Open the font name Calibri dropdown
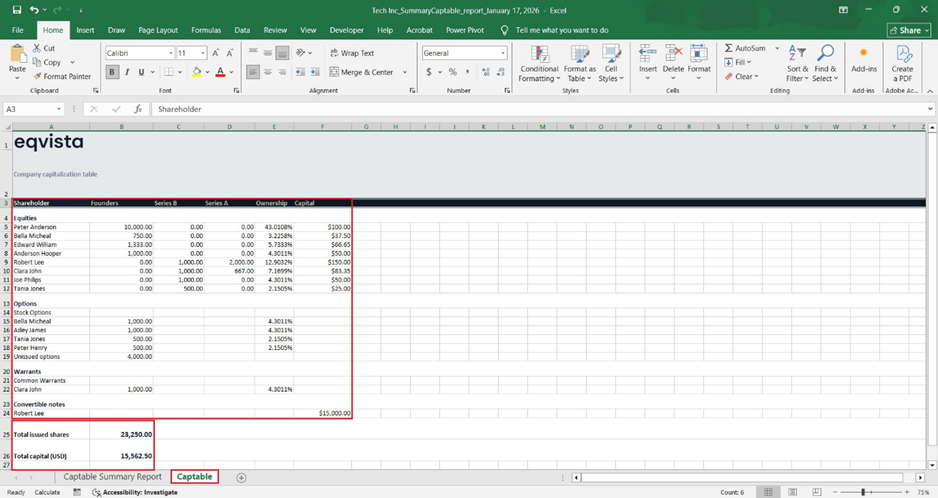 (171, 53)
